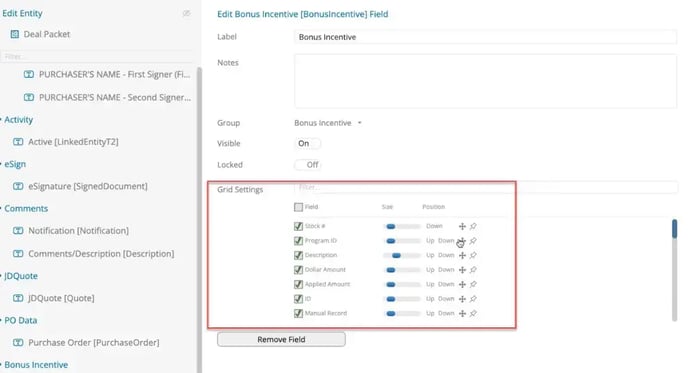Click the field icon for Purchase Order
The image size is (688, 373).
tap(18, 342)
